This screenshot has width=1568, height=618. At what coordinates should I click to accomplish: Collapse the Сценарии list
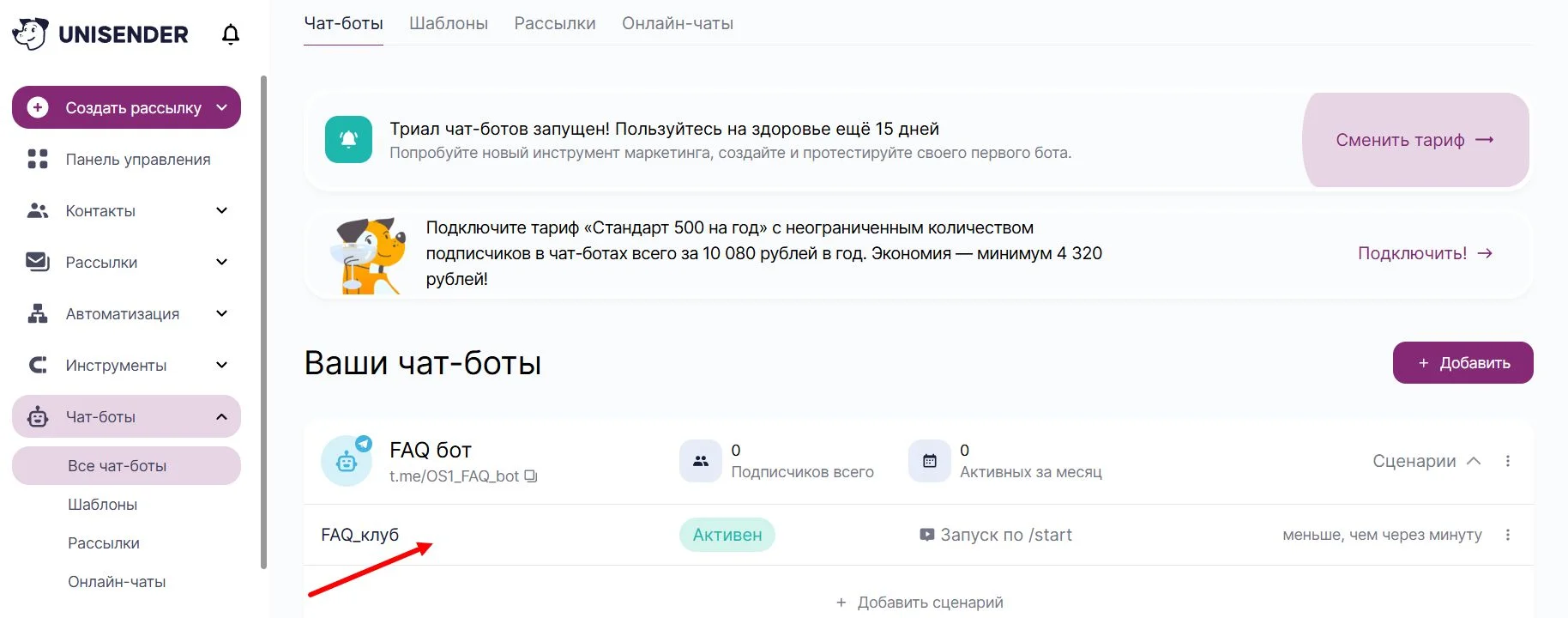1474,461
